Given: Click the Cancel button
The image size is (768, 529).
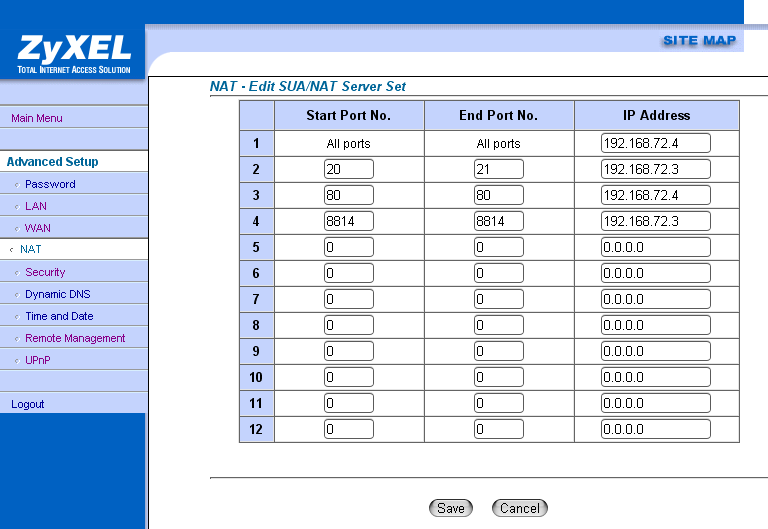Looking at the screenshot, I should pos(520,508).
